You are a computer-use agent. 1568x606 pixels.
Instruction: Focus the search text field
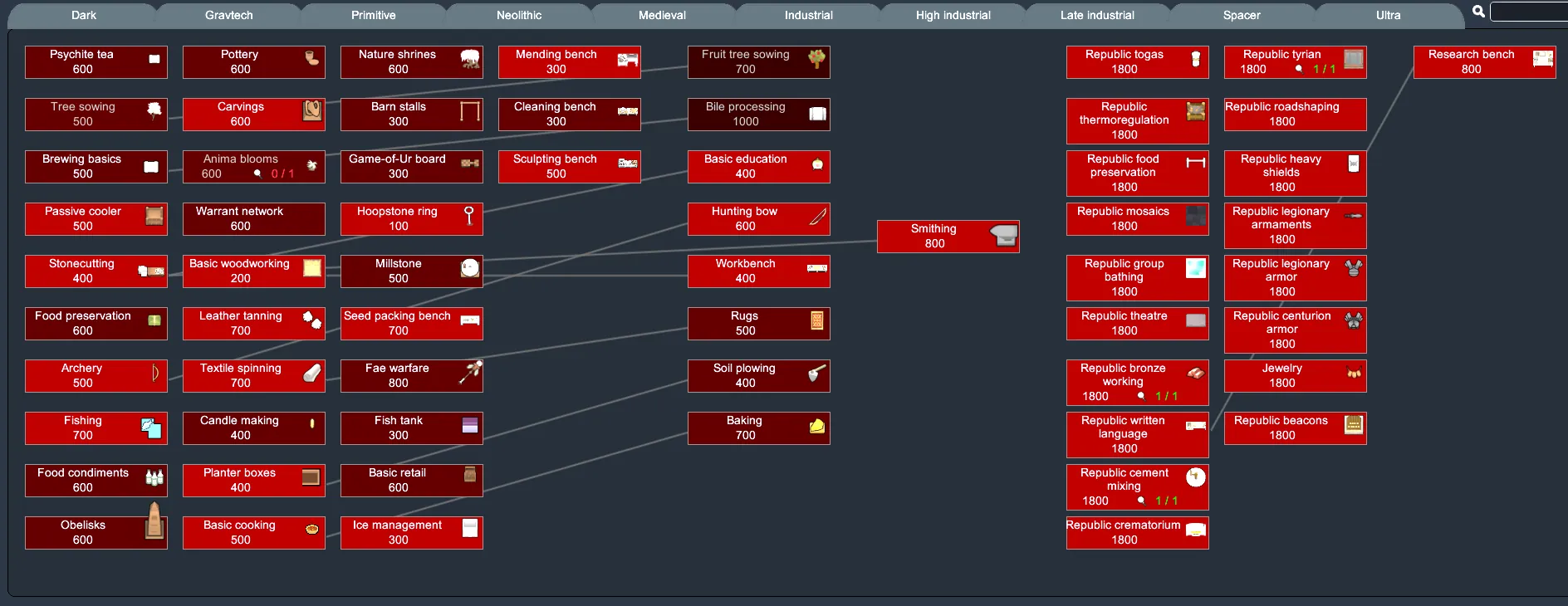point(1529,12)
